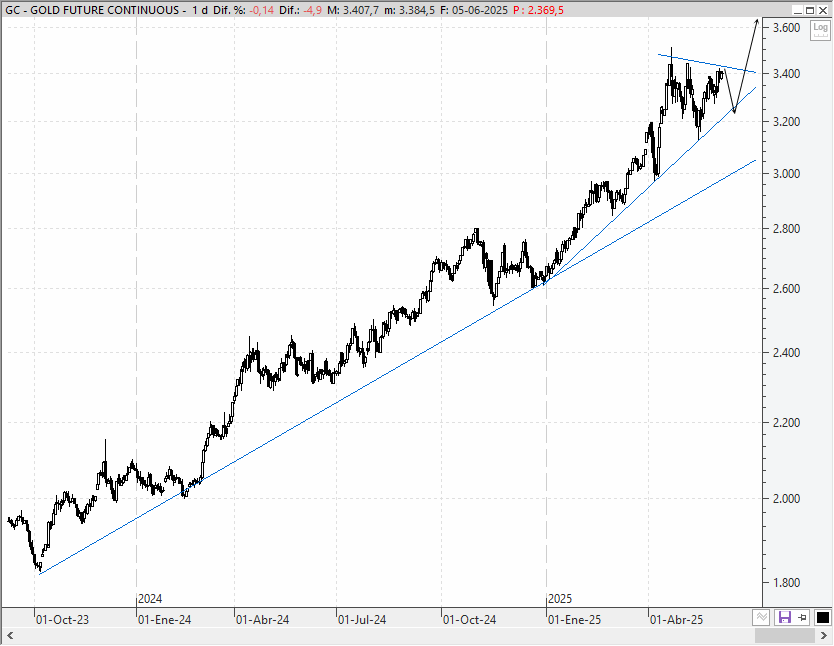
Task: Click the double chevron collapse icon
Action: point(762,618)
